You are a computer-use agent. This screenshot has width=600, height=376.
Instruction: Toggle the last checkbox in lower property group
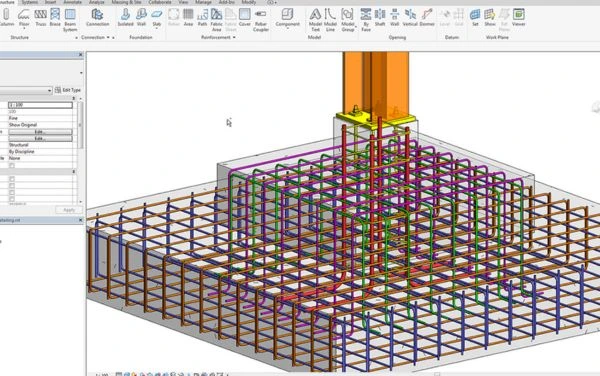pyautogui.click(x=12, y=199)
